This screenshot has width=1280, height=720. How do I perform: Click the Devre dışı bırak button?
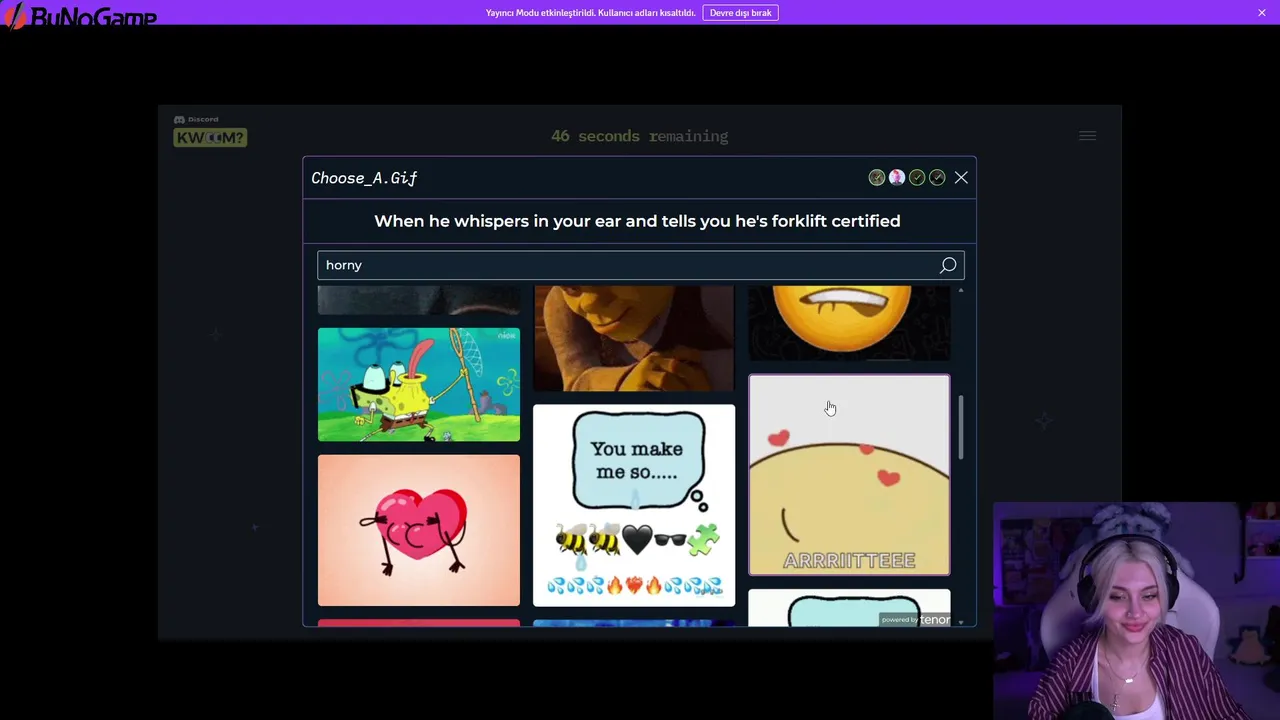740,13
